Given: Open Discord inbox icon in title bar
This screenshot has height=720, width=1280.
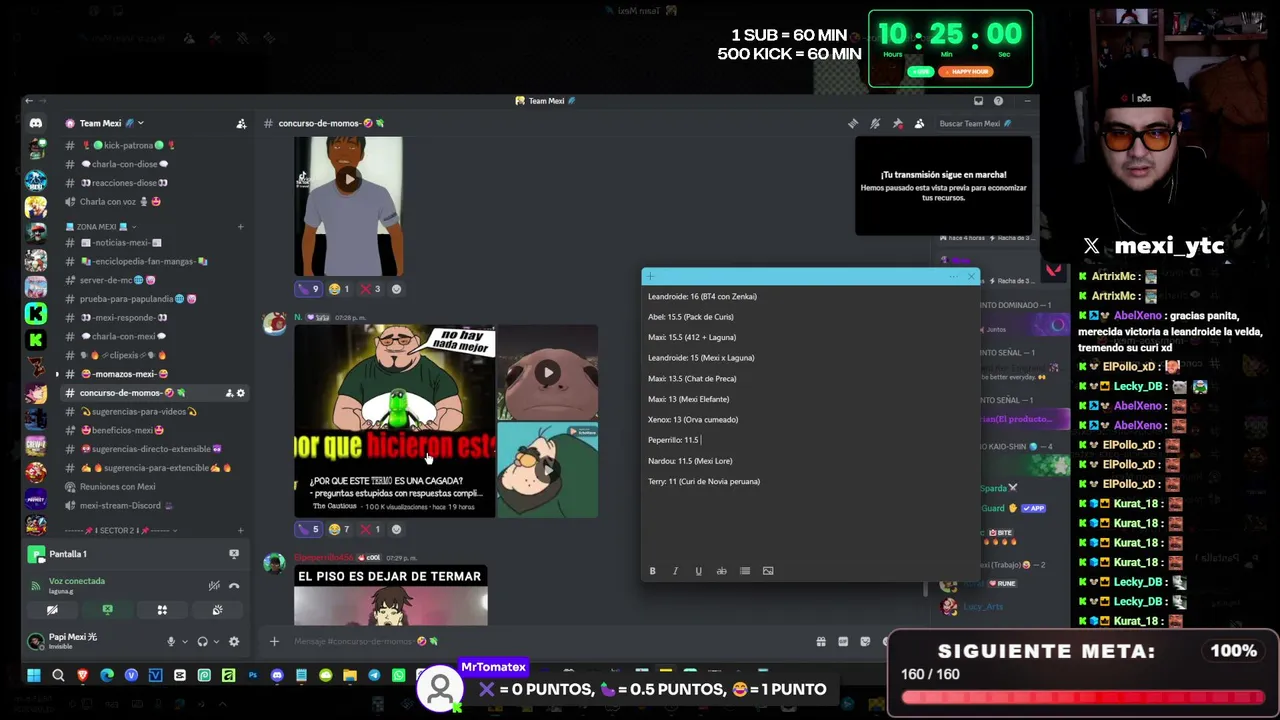Looking at the screenshot, I should [x=978, y=101].
